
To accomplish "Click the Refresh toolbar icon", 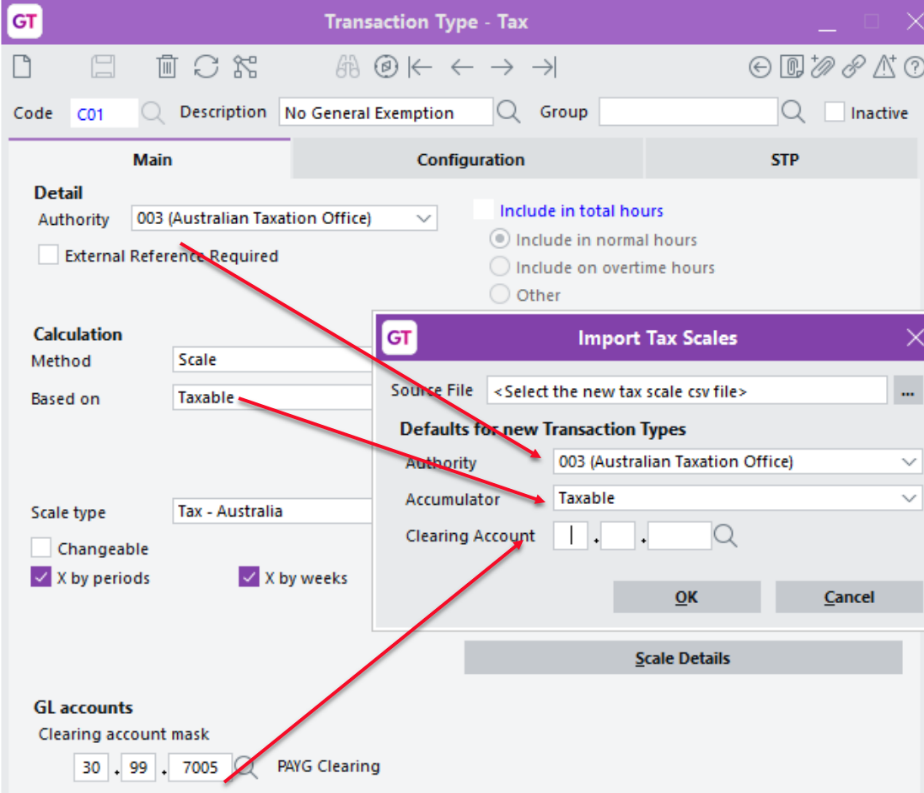I will 206,67.
